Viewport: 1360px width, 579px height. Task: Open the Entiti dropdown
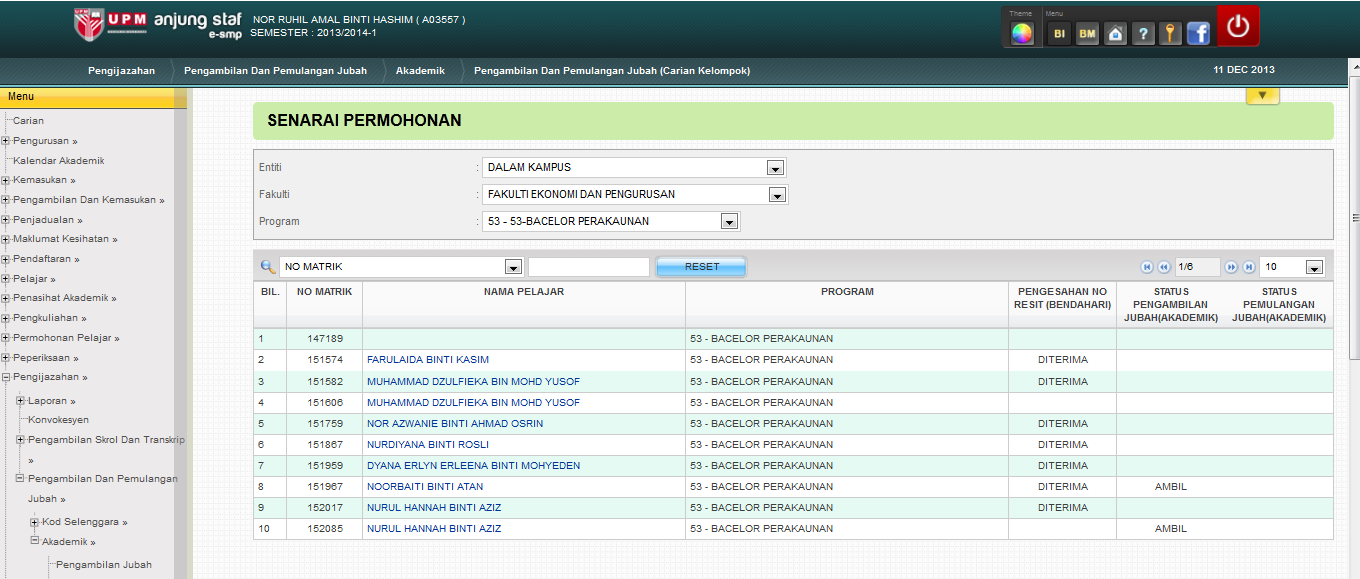[634, 167]
